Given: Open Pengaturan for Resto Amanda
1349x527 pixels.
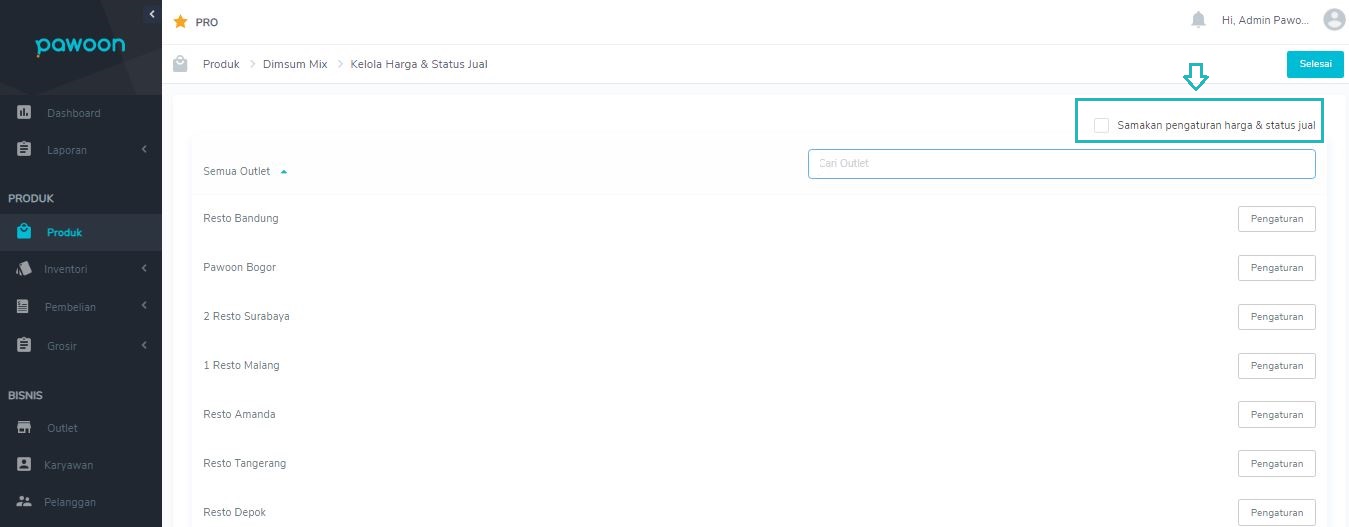Looking at the screenshot, I should pos(1276,415).
